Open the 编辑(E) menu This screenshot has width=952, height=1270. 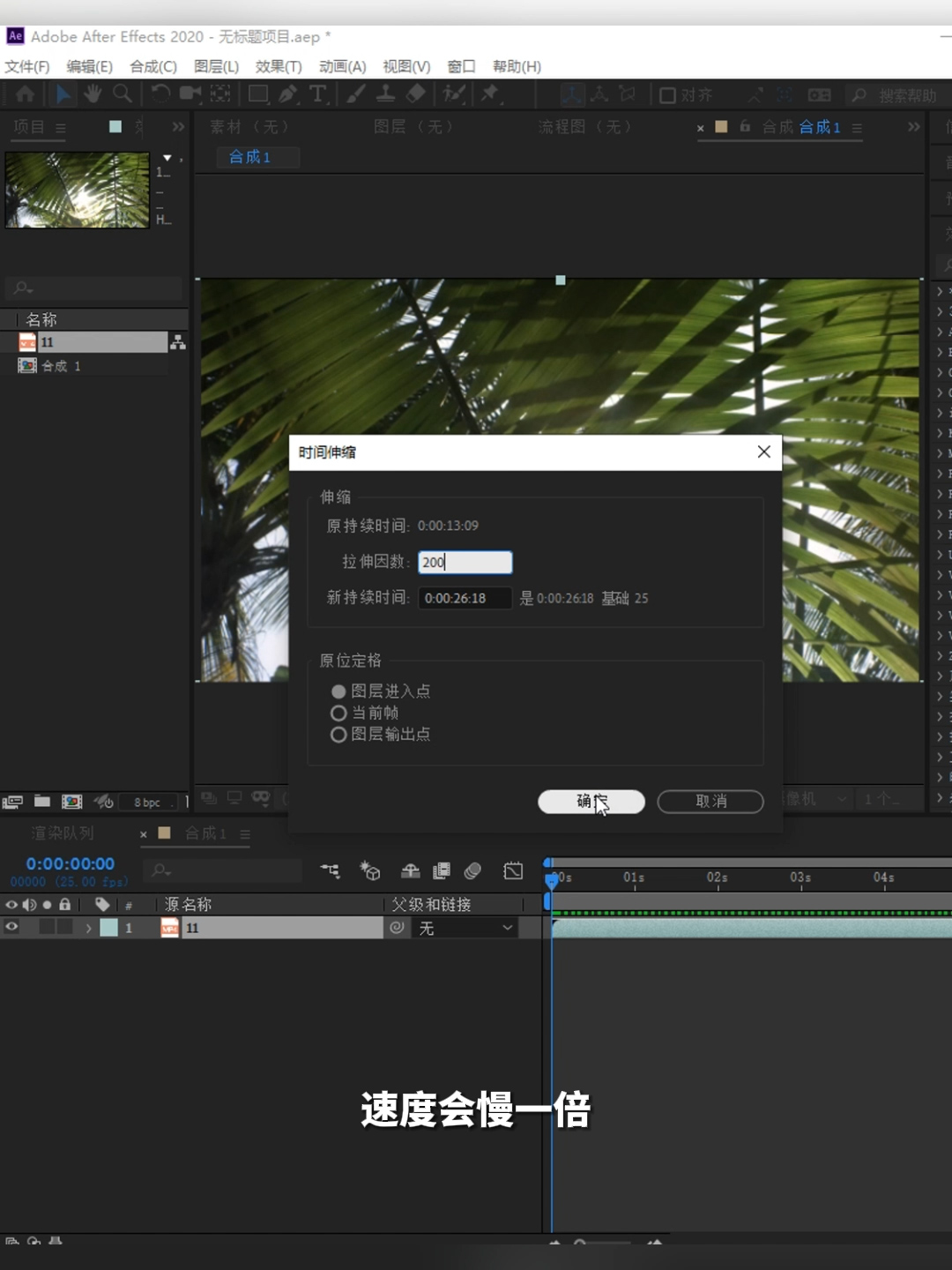(x=90, y=66)
